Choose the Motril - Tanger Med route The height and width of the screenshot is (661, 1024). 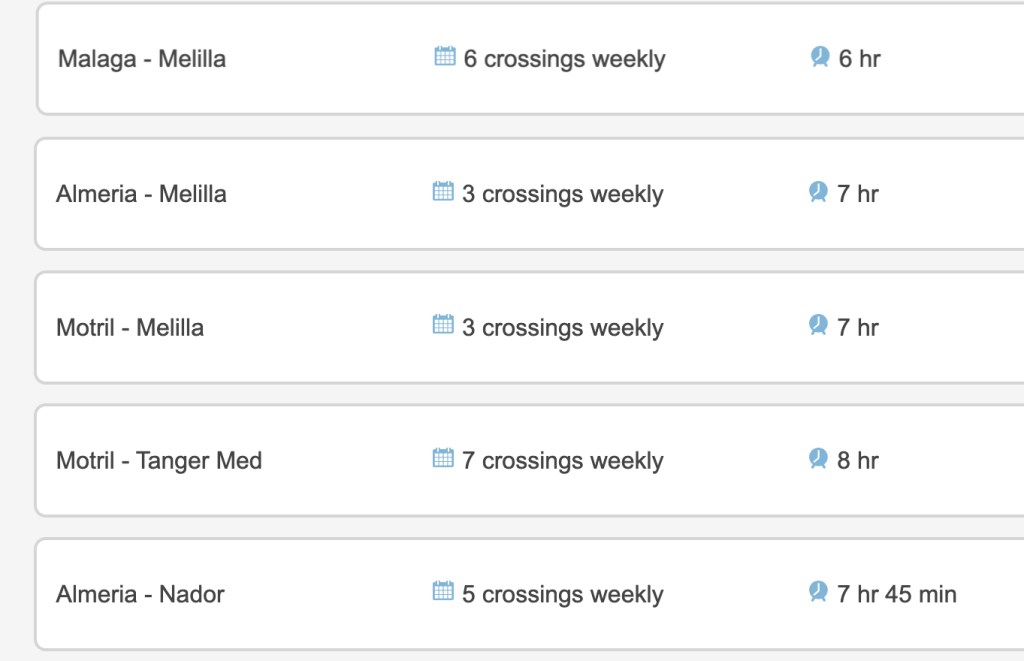(159, 461)
